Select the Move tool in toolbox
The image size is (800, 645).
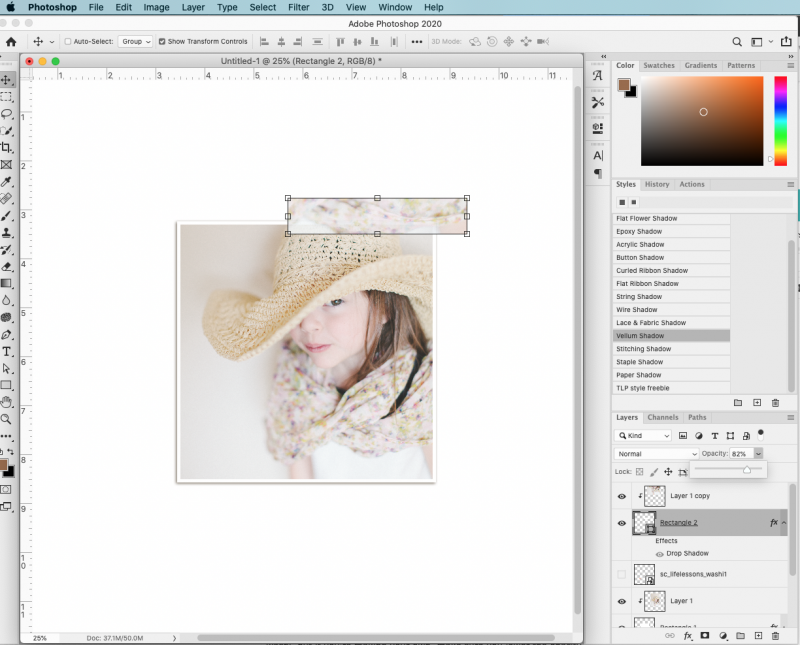pyautogui.click(x=7, y=80)
